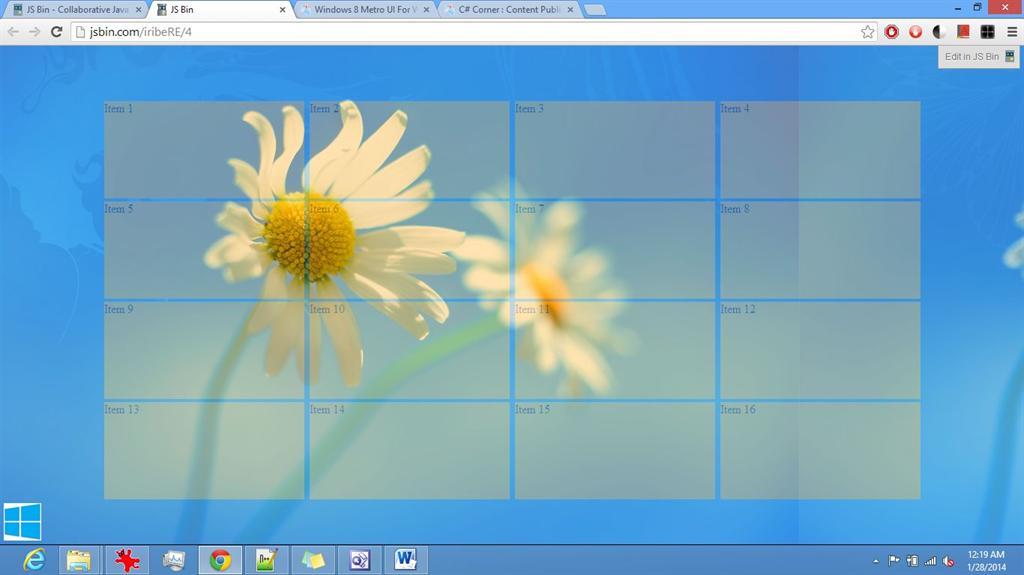Viewport: 1024px width, 575px height.
Task: Open the red splat app on taskbar
Action: coord(127,560)
